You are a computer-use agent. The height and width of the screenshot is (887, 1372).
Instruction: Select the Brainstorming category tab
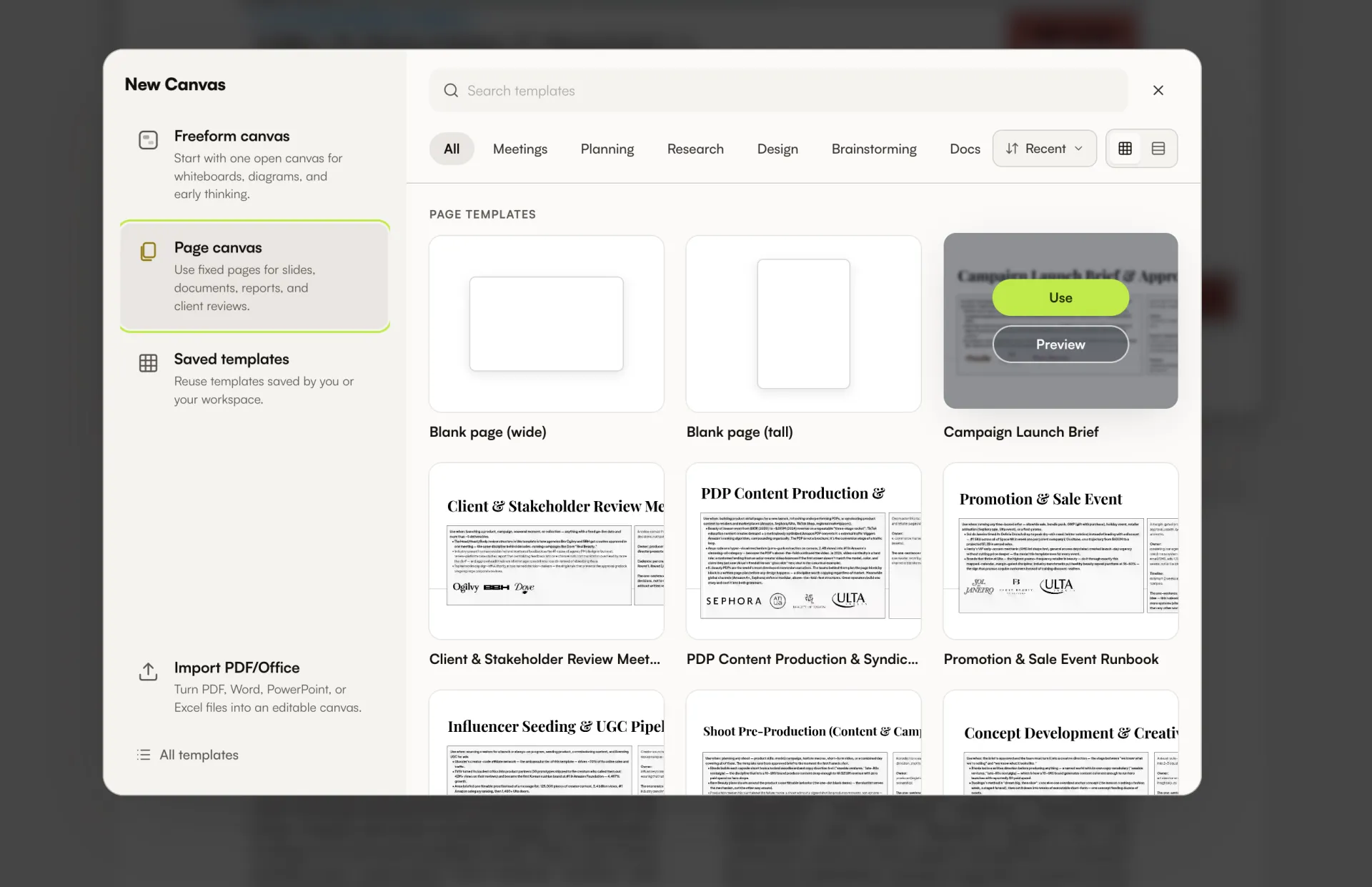(874, 149)
